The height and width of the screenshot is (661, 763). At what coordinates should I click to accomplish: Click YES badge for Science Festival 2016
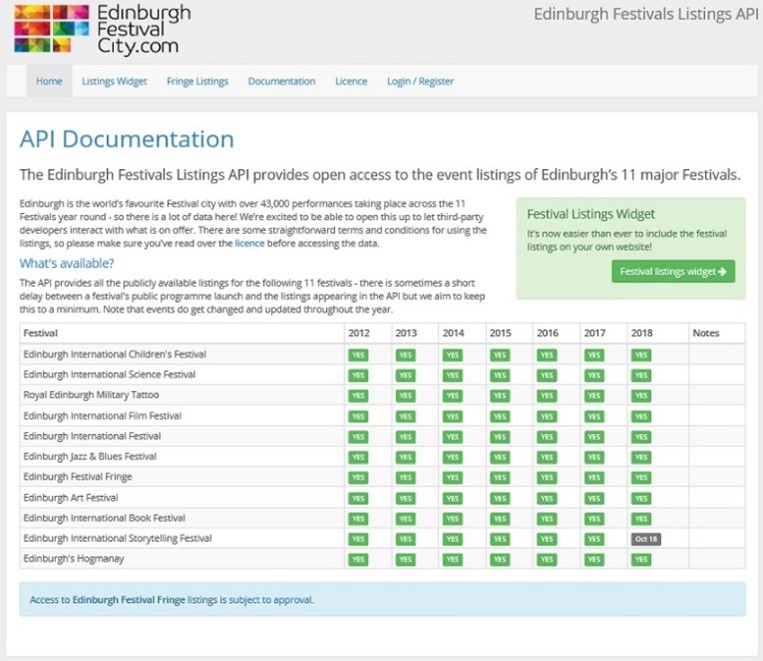[x=547, y=375]
